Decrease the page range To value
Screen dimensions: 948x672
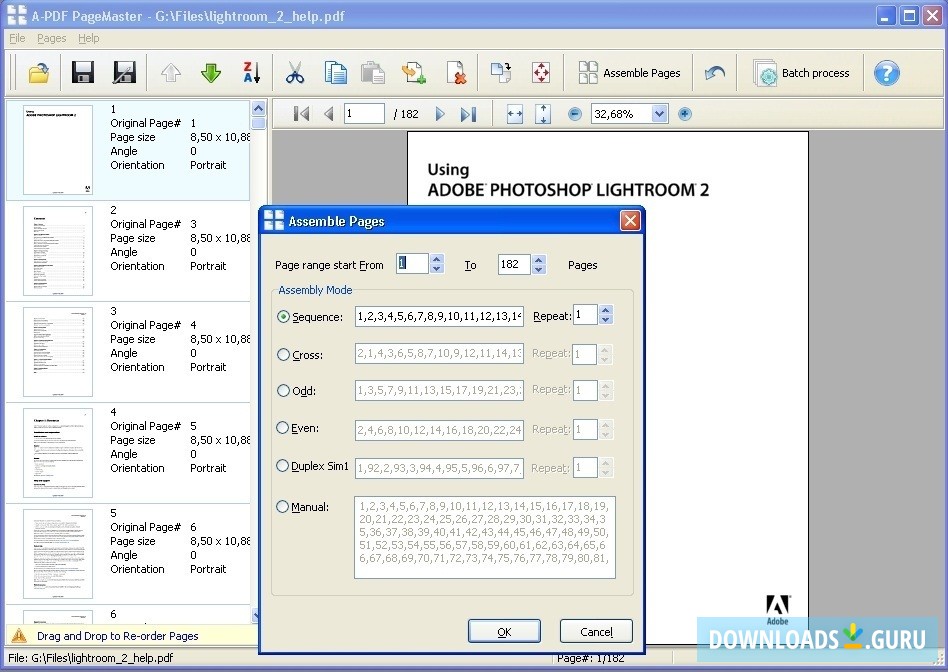(x=539, y=269)
